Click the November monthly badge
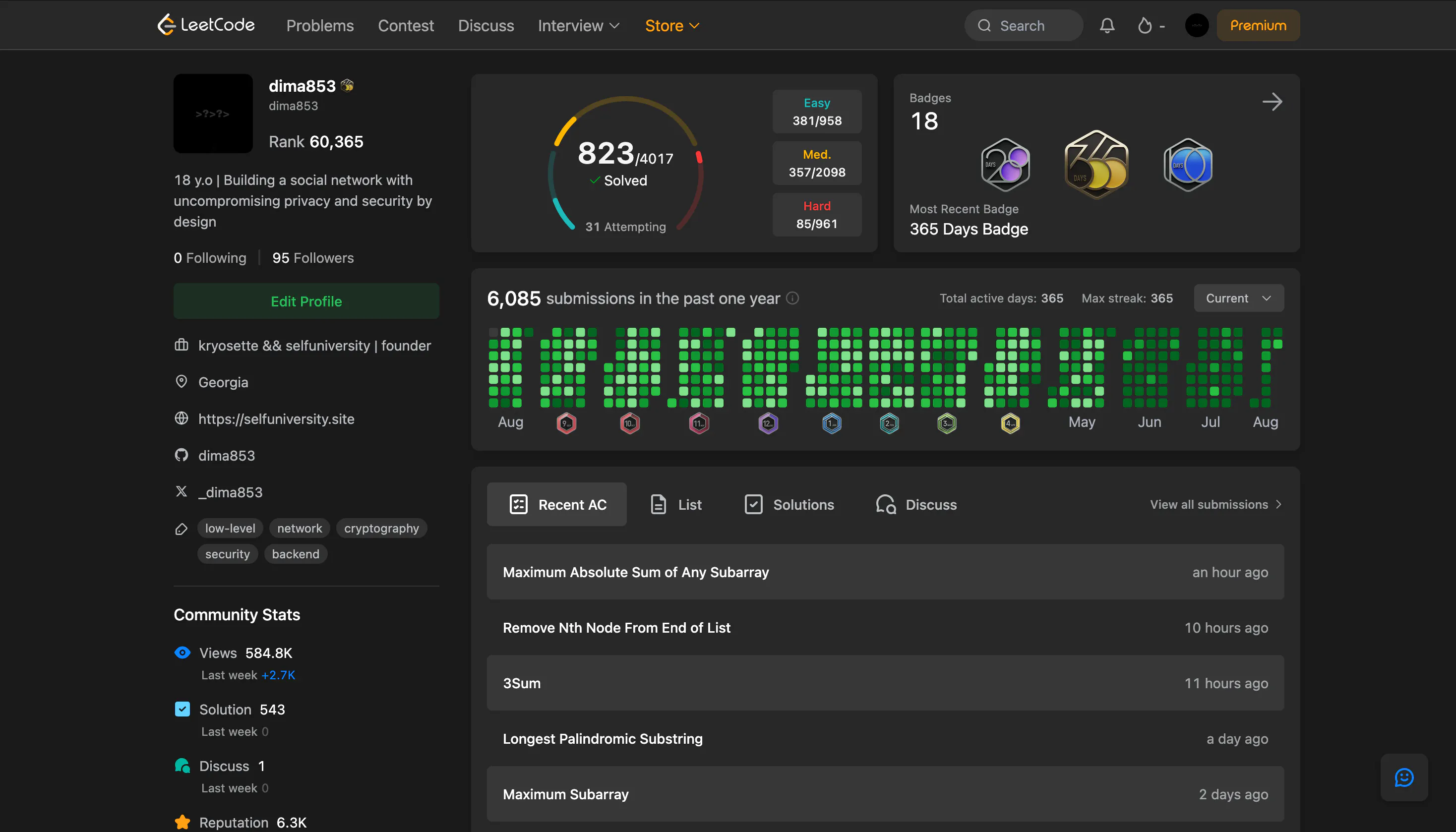The width and height of the screenshot is (1456, 832). coord(699,423)
